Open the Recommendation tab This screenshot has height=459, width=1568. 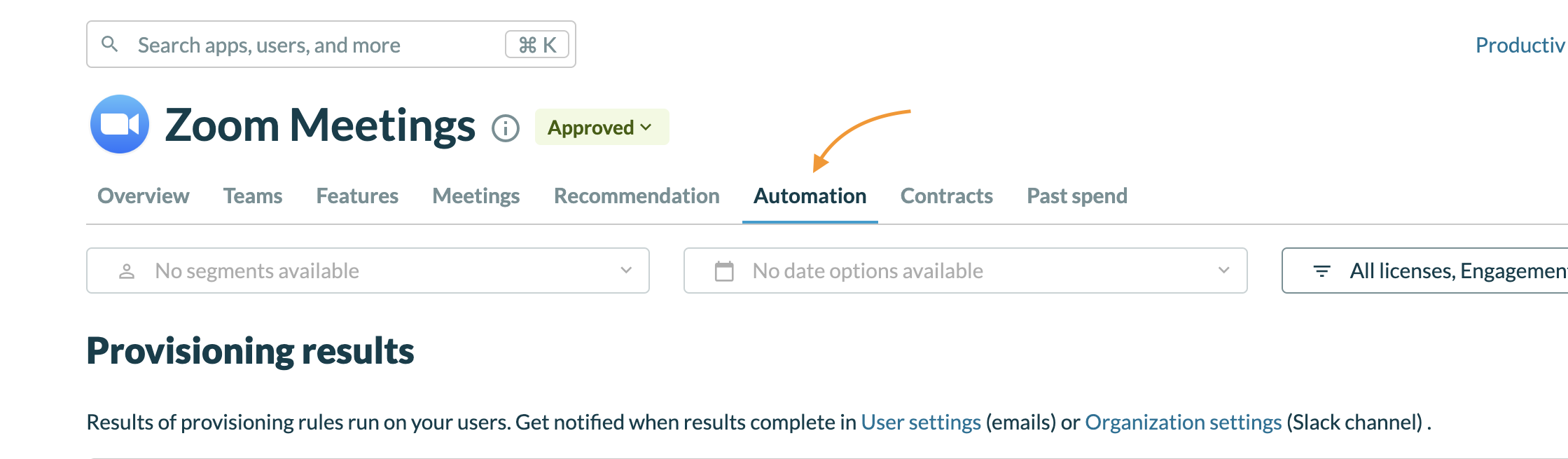(x=637, y=196)
